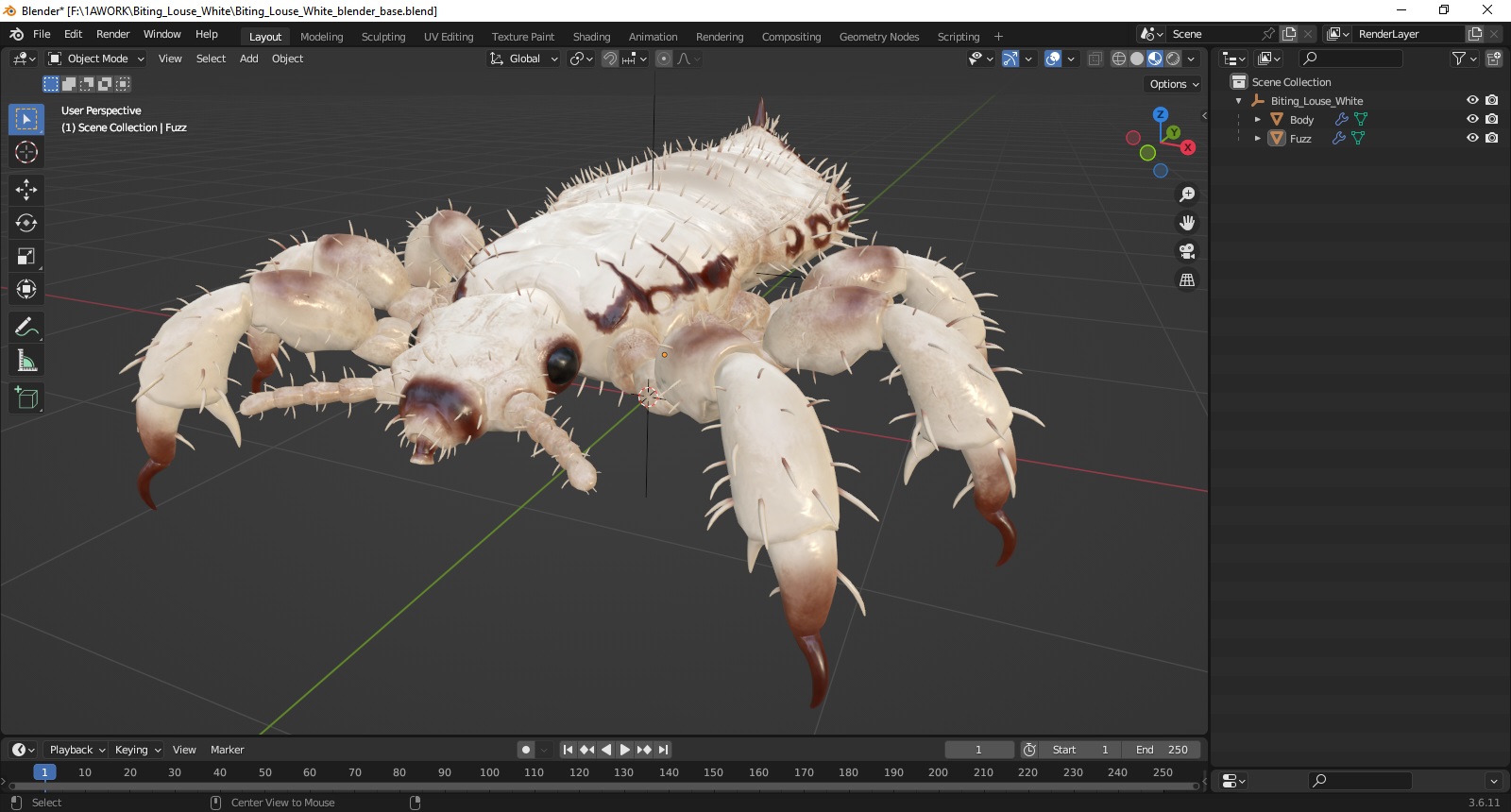
Task: Click frame 100 on timeline ruler
Action: pyautogui.click(x=489, y=772)
